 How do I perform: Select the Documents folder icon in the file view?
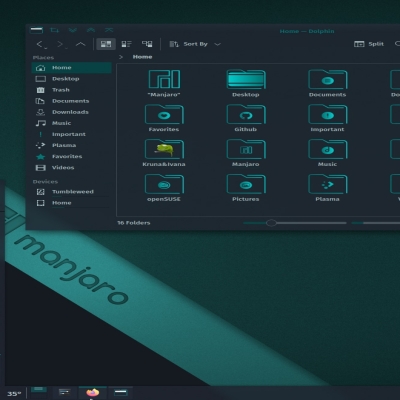328,79
